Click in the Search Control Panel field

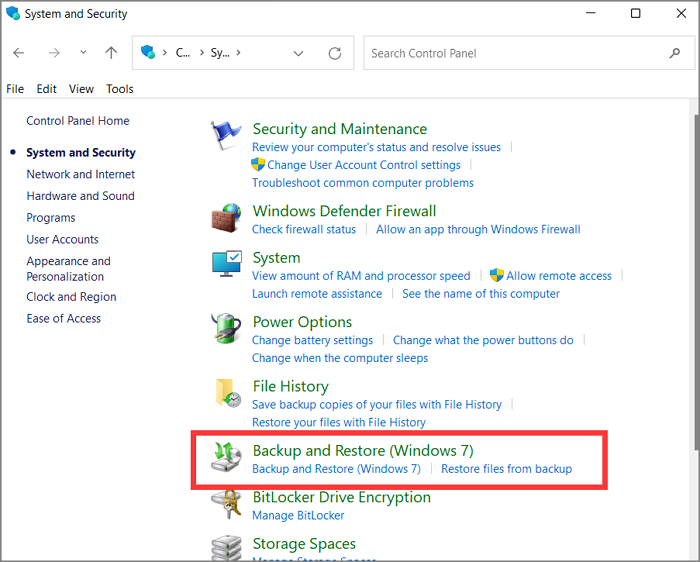click(529, 53)
